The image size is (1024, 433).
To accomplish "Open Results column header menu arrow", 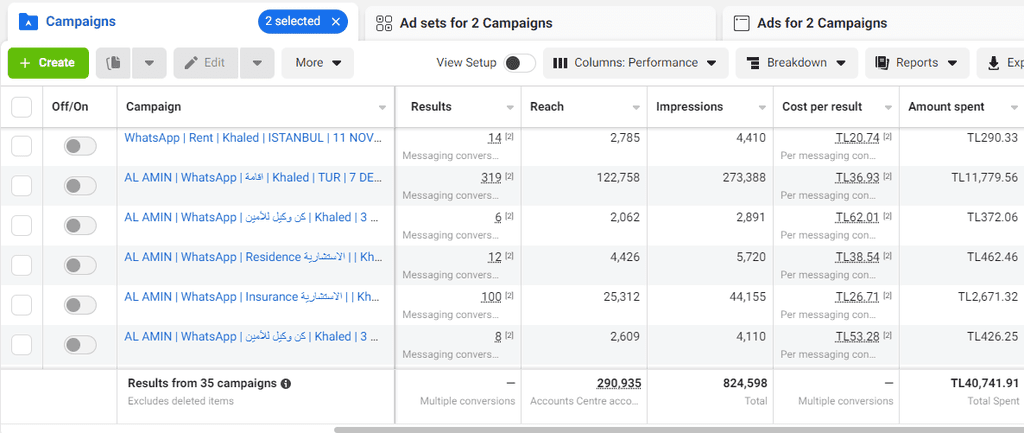I will tap(510, 108).
